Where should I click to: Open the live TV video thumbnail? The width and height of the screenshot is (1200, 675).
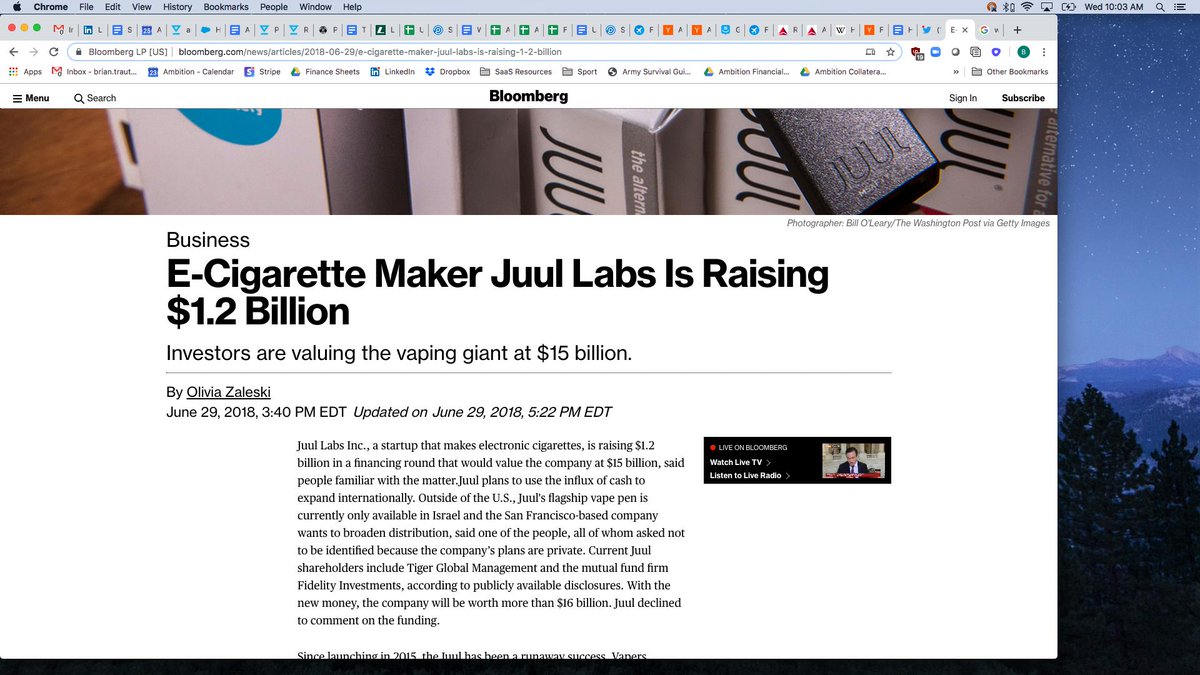pyautogui.click(x=853, y=460)
